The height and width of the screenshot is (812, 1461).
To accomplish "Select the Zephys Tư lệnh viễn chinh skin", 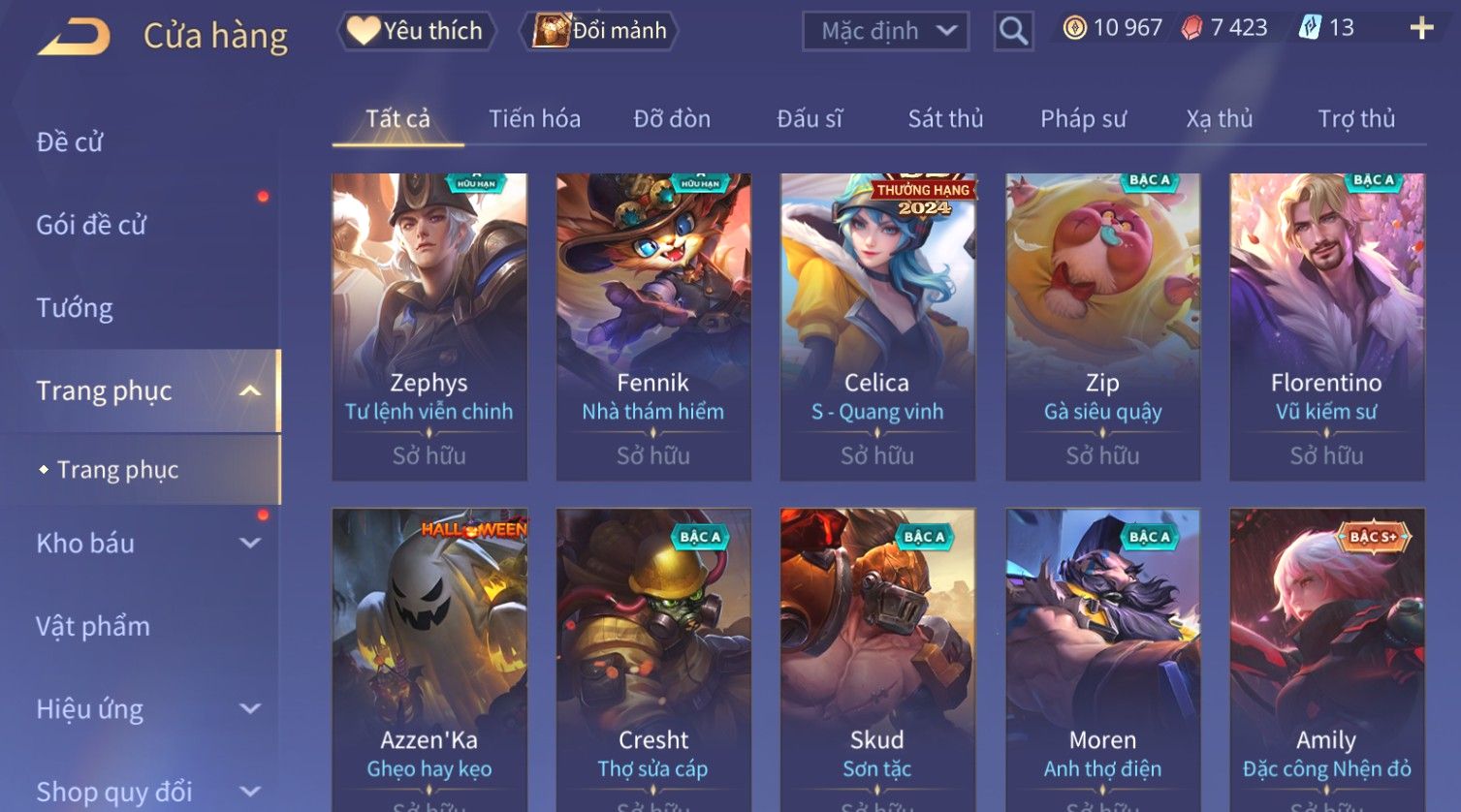I will (x=429, y=328).
